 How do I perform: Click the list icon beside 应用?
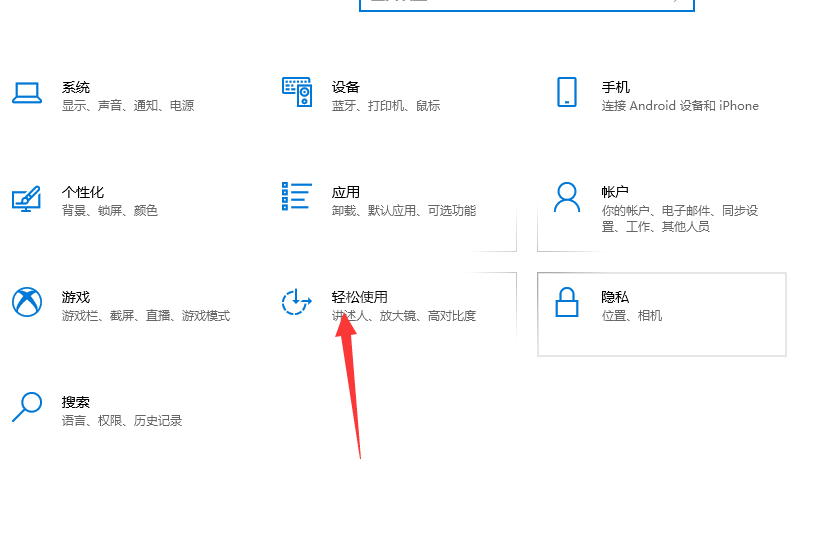[x=297, y=196]
